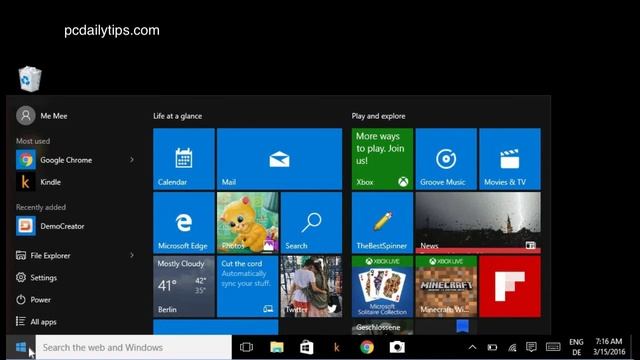The height and width of the screenshot is (360, 640).
Task: Open the camera app on the taskbar
Action: 397,347
